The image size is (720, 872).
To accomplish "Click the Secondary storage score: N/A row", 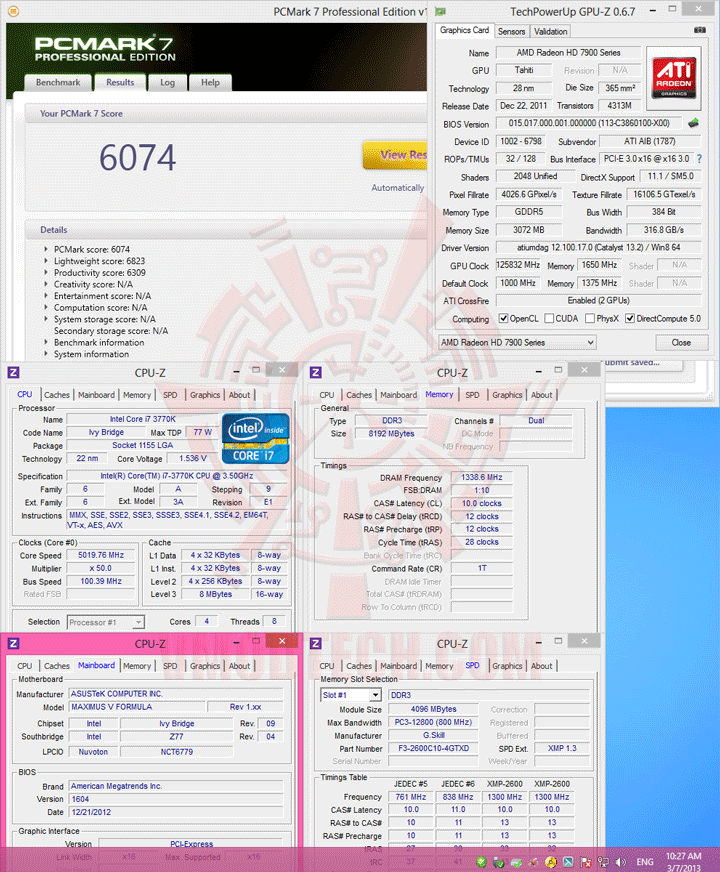I will pyautogui.click(x=111, y=331).
